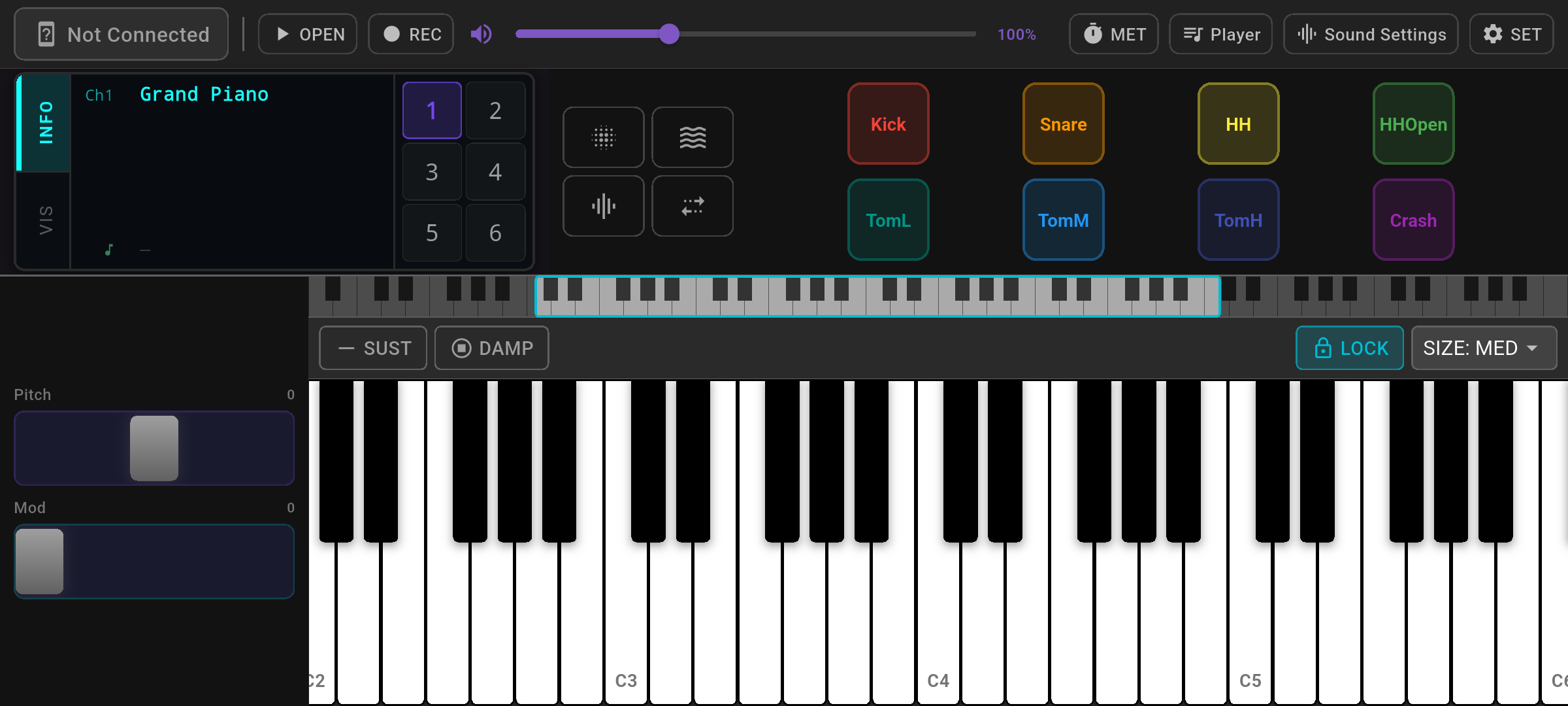Click the Not Connected device status
1568x706 pixels.
coord(122,34)
